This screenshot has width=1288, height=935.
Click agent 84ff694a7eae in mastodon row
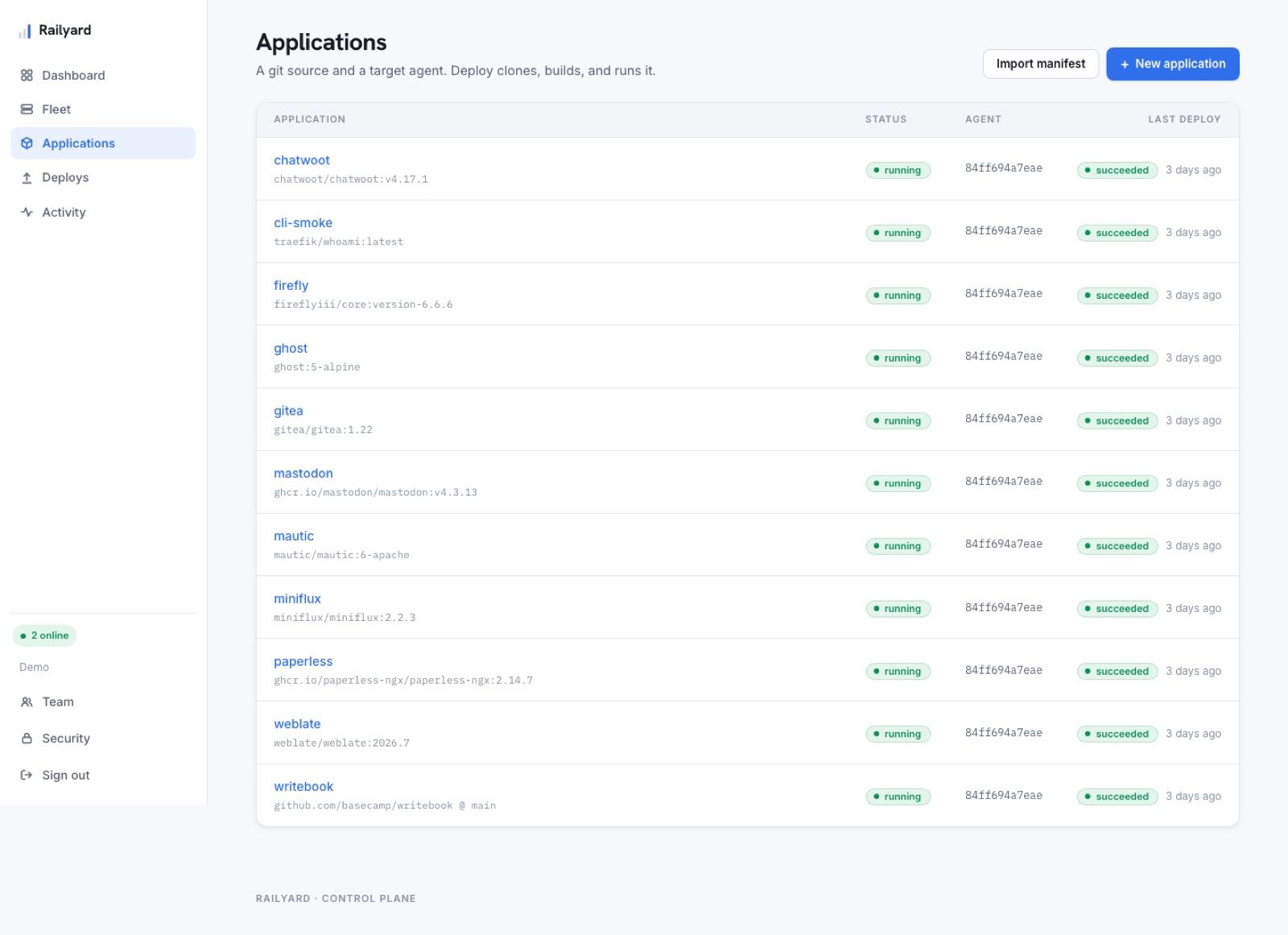(1004, 482)
